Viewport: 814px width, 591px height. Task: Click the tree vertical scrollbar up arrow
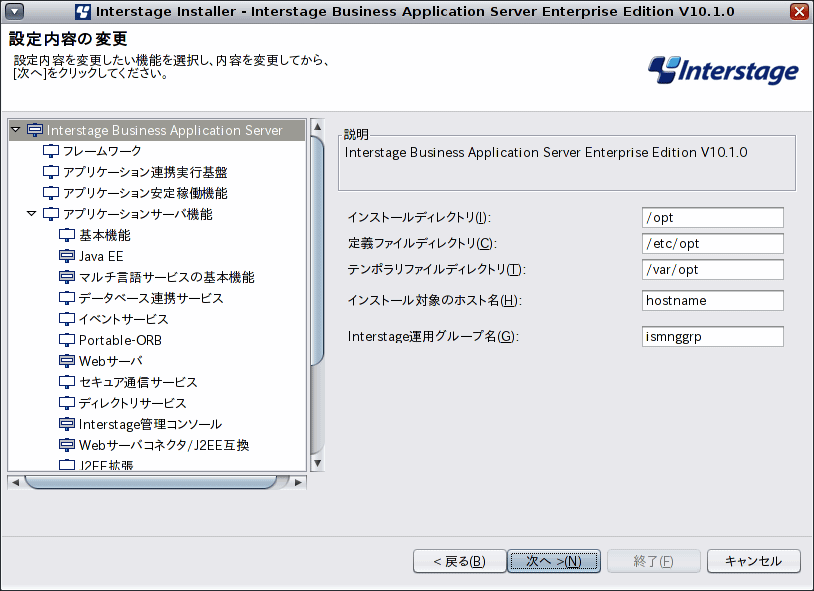tap(318, 126)
